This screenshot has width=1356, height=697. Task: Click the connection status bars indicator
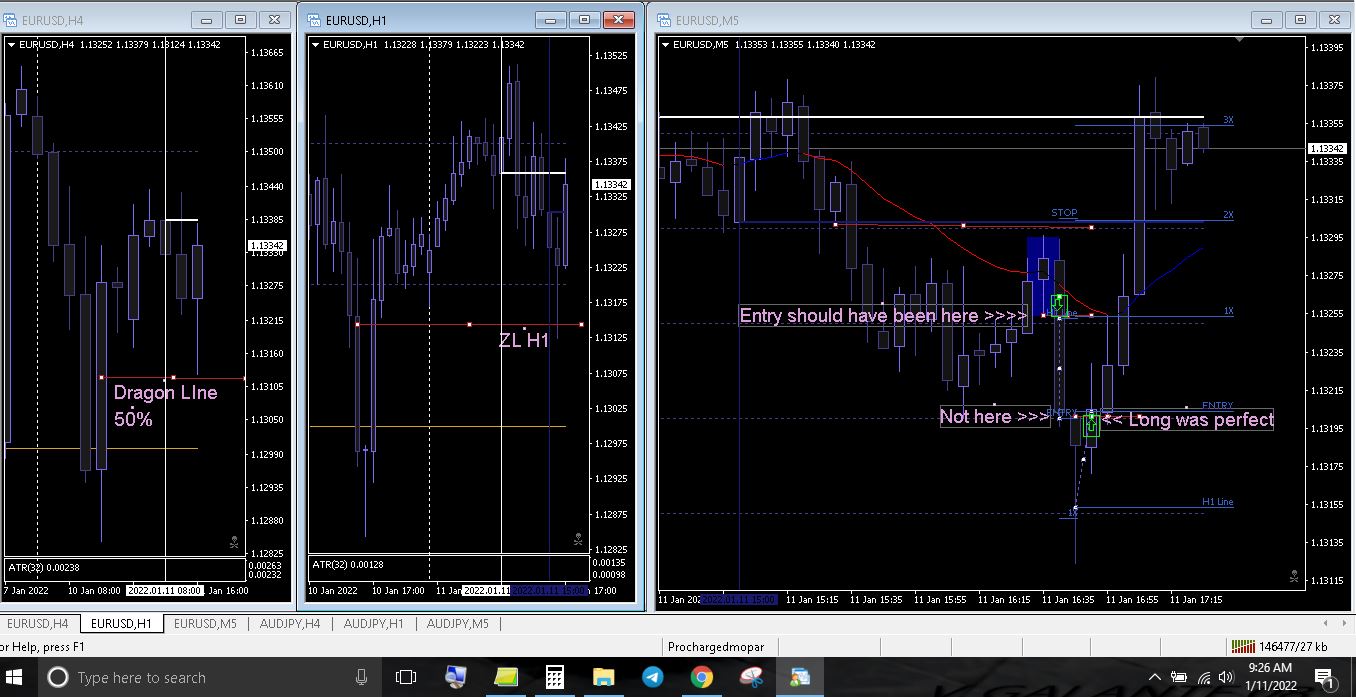(x=1243, y=646)
